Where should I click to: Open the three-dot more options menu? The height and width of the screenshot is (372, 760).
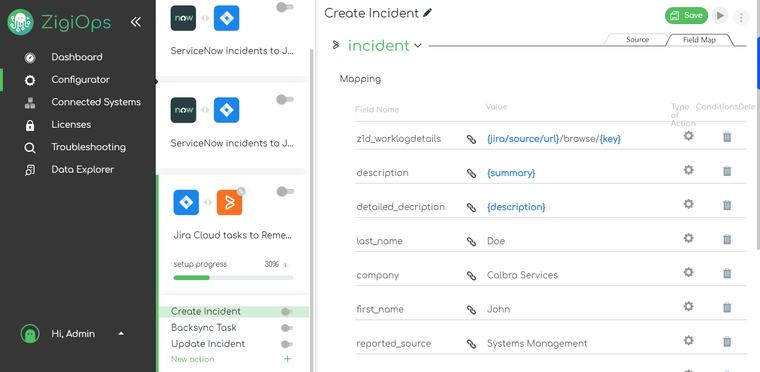[741, 17]
